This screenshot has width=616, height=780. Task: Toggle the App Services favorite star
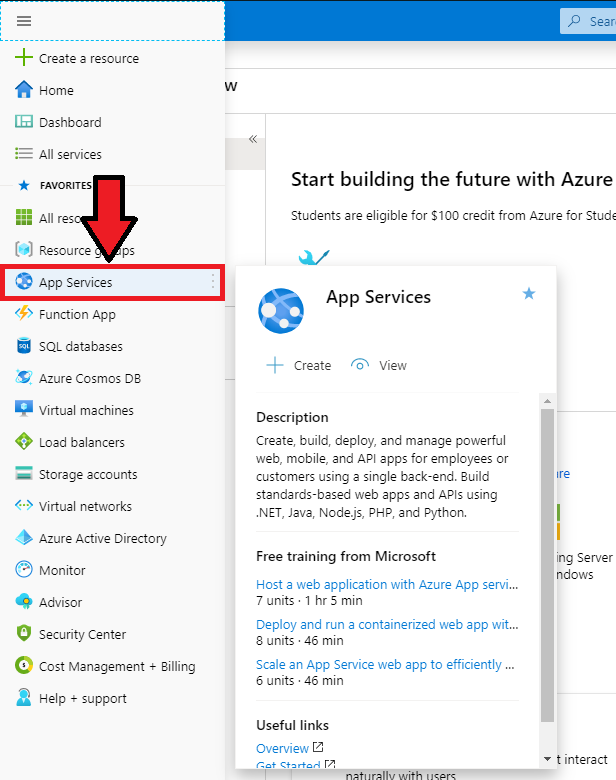click(x=528, y=293)
